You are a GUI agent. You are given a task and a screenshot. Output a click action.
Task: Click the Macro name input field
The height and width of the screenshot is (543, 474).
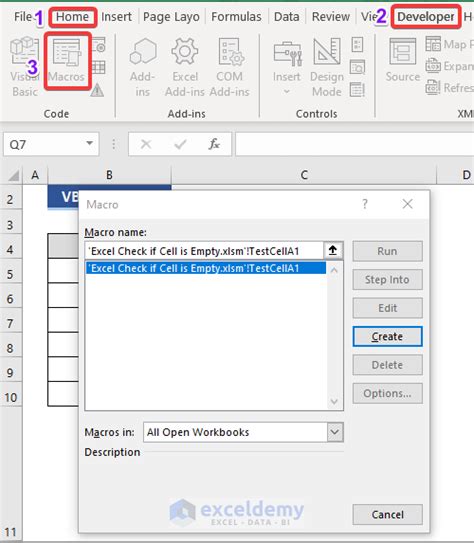point(204,250)
